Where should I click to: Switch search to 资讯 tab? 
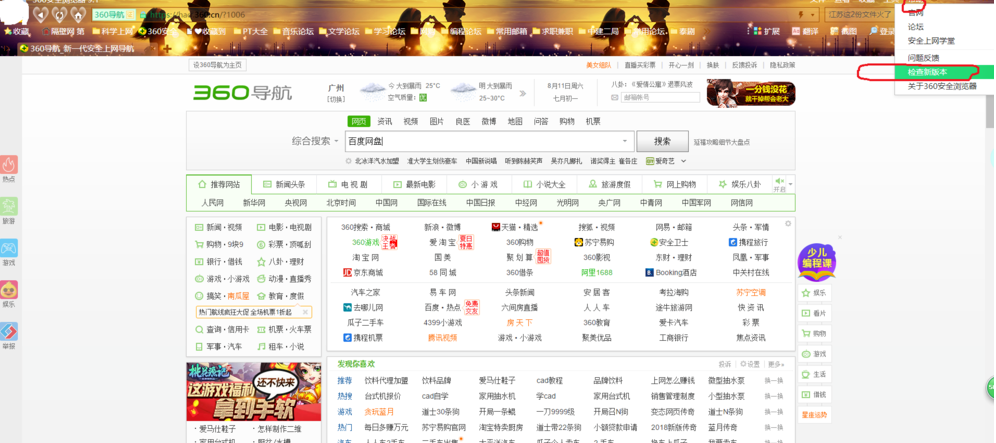(x=385, y=121)
